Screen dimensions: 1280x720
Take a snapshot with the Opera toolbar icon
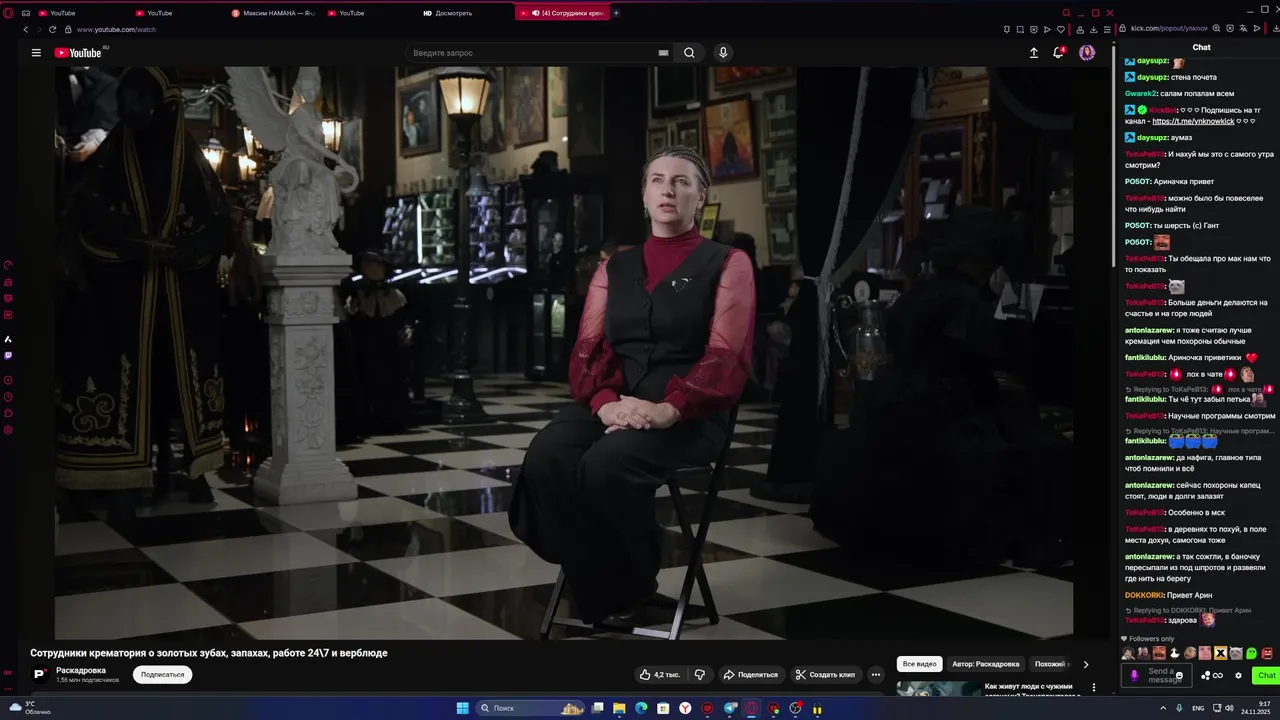pos(1020,30)
